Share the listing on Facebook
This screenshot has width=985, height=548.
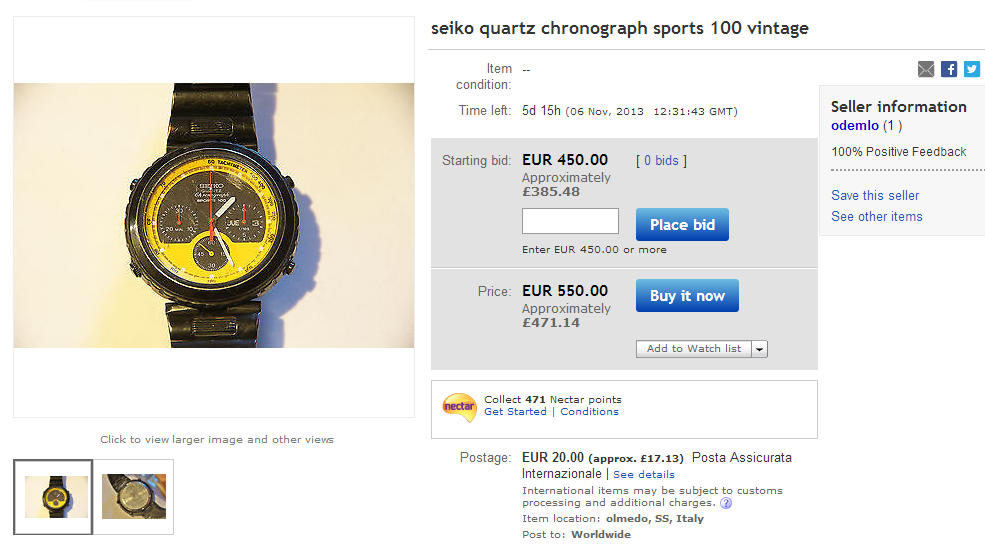point(949,69)
